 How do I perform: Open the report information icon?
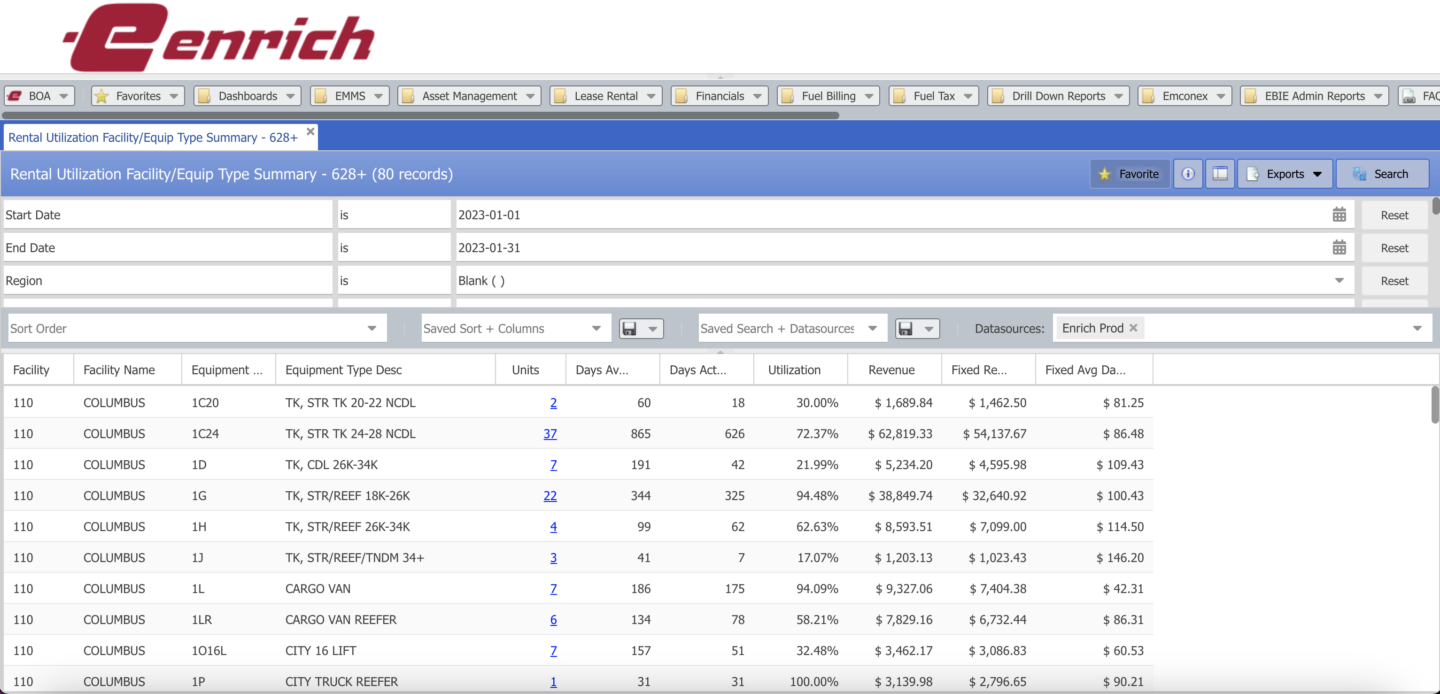(x=1187, y=173)
